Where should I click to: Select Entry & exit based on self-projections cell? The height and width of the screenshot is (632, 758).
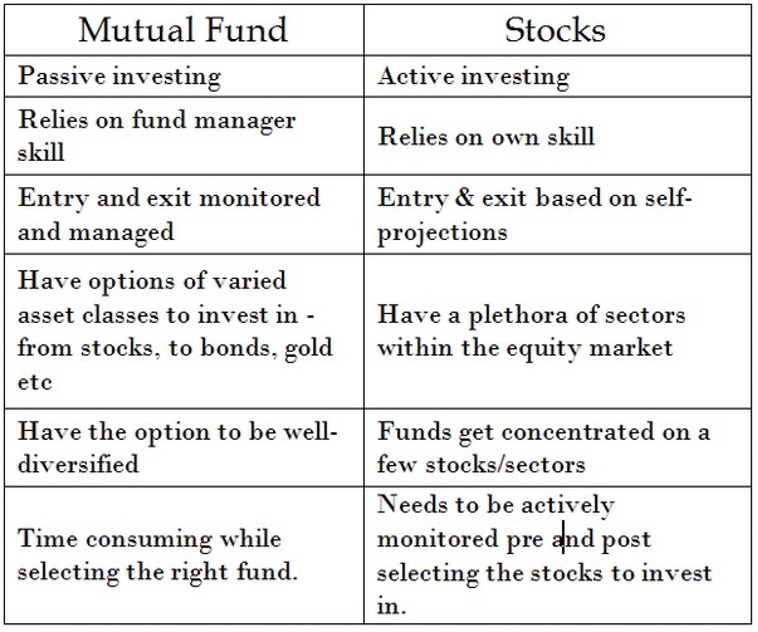pyautogui.click(x=557, y=214)
